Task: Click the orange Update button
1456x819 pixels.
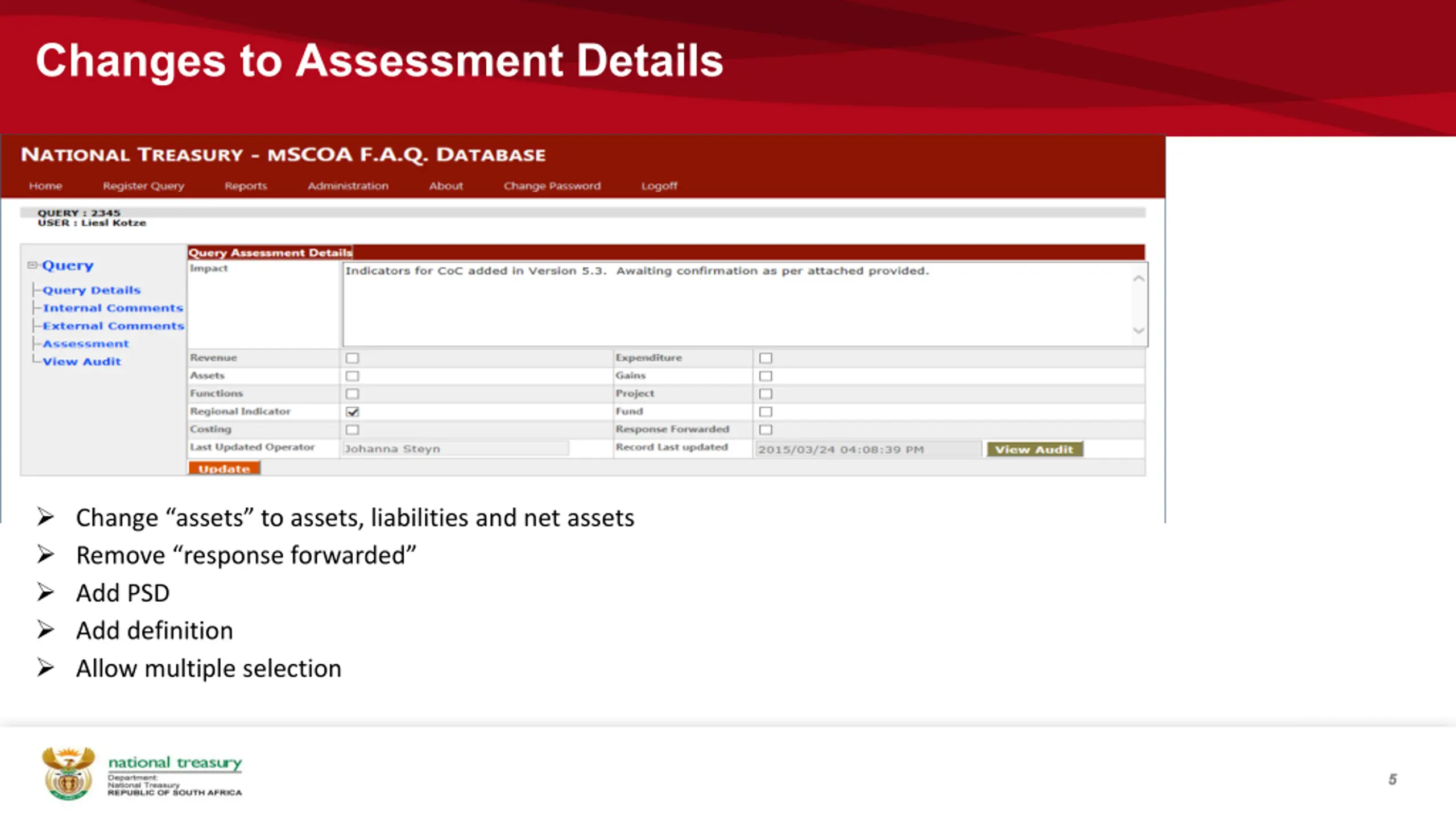Action: pyautogui.click(x=224, y=469)
